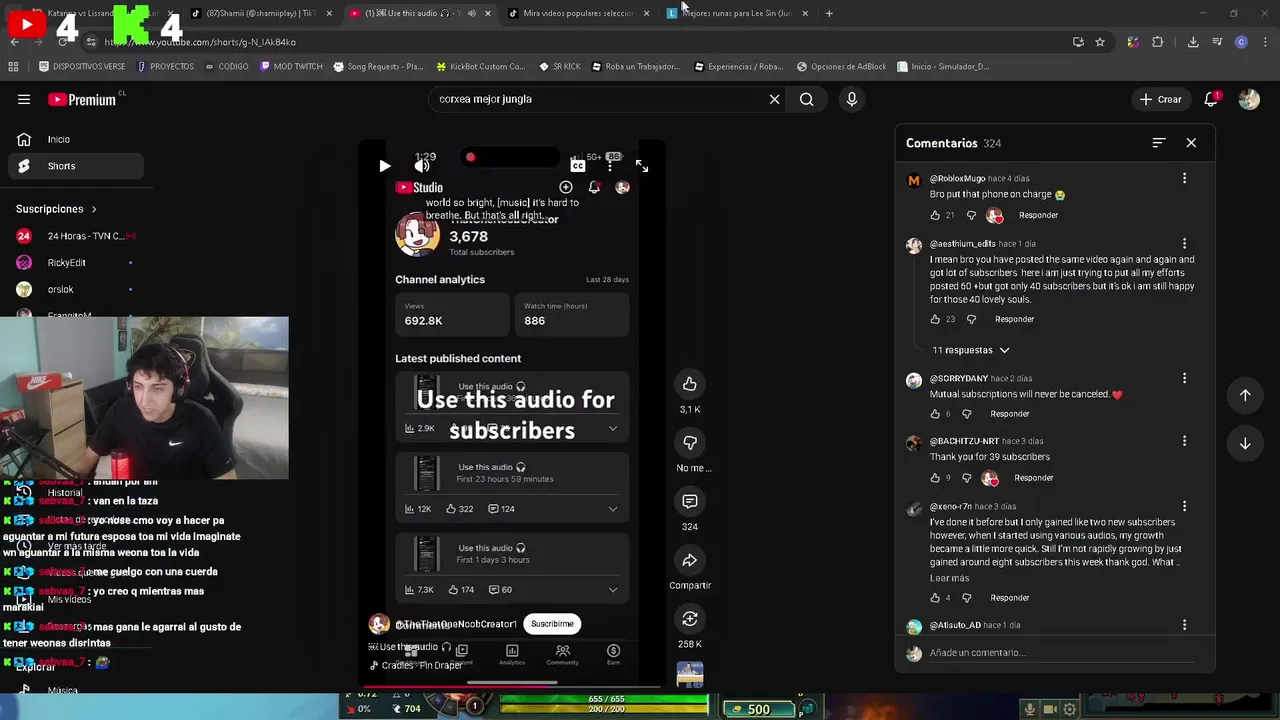Screen dimensions: 1280x720
Task: Open the Chrome apps grid shortcut
Action: point(13,66)
